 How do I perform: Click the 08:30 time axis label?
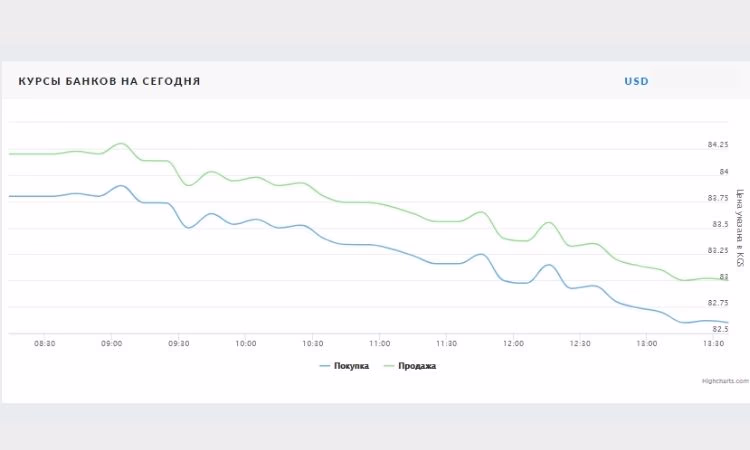tap(44, 343)
